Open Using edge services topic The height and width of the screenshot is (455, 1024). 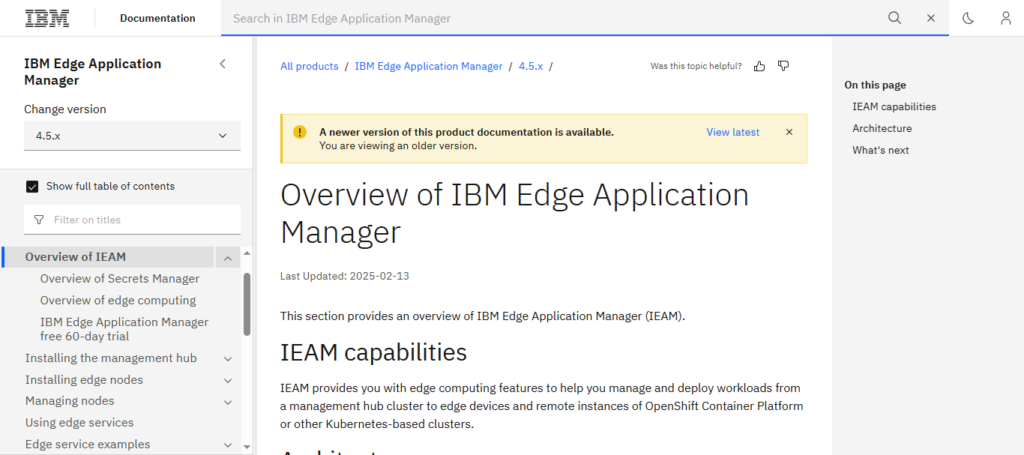click(x=79, y=422)
